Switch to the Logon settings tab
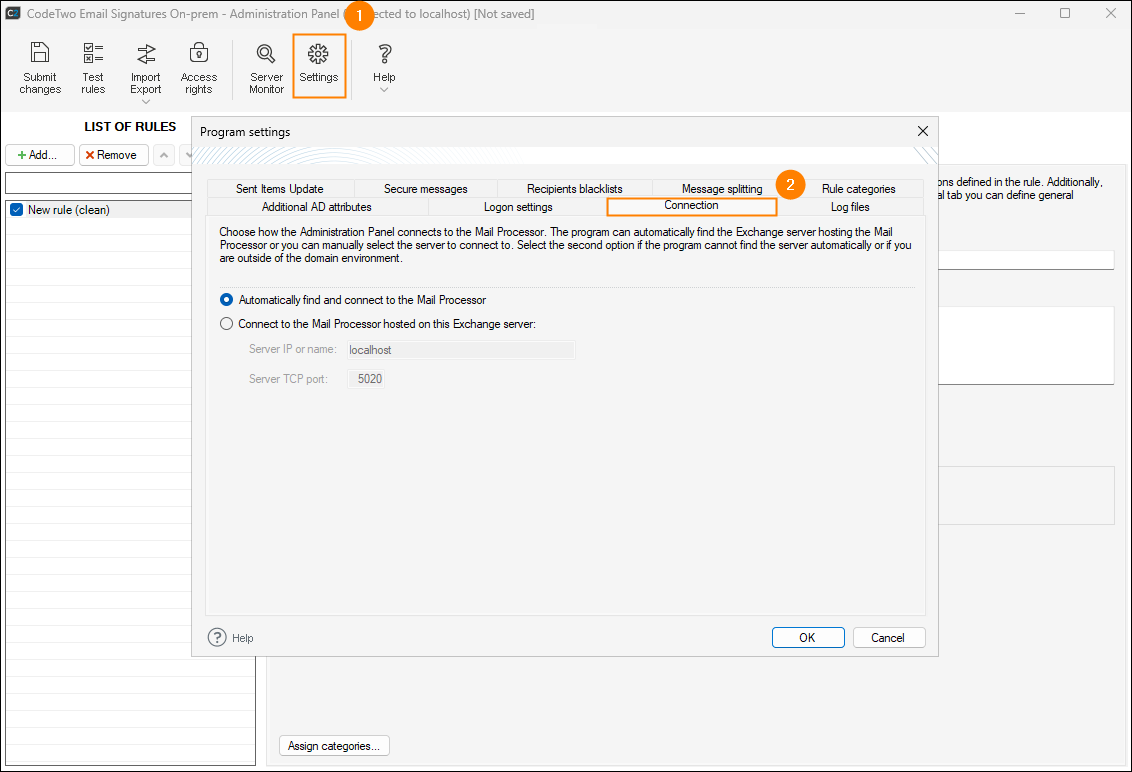Screen dimensions: 1132x772 (518, 207)
